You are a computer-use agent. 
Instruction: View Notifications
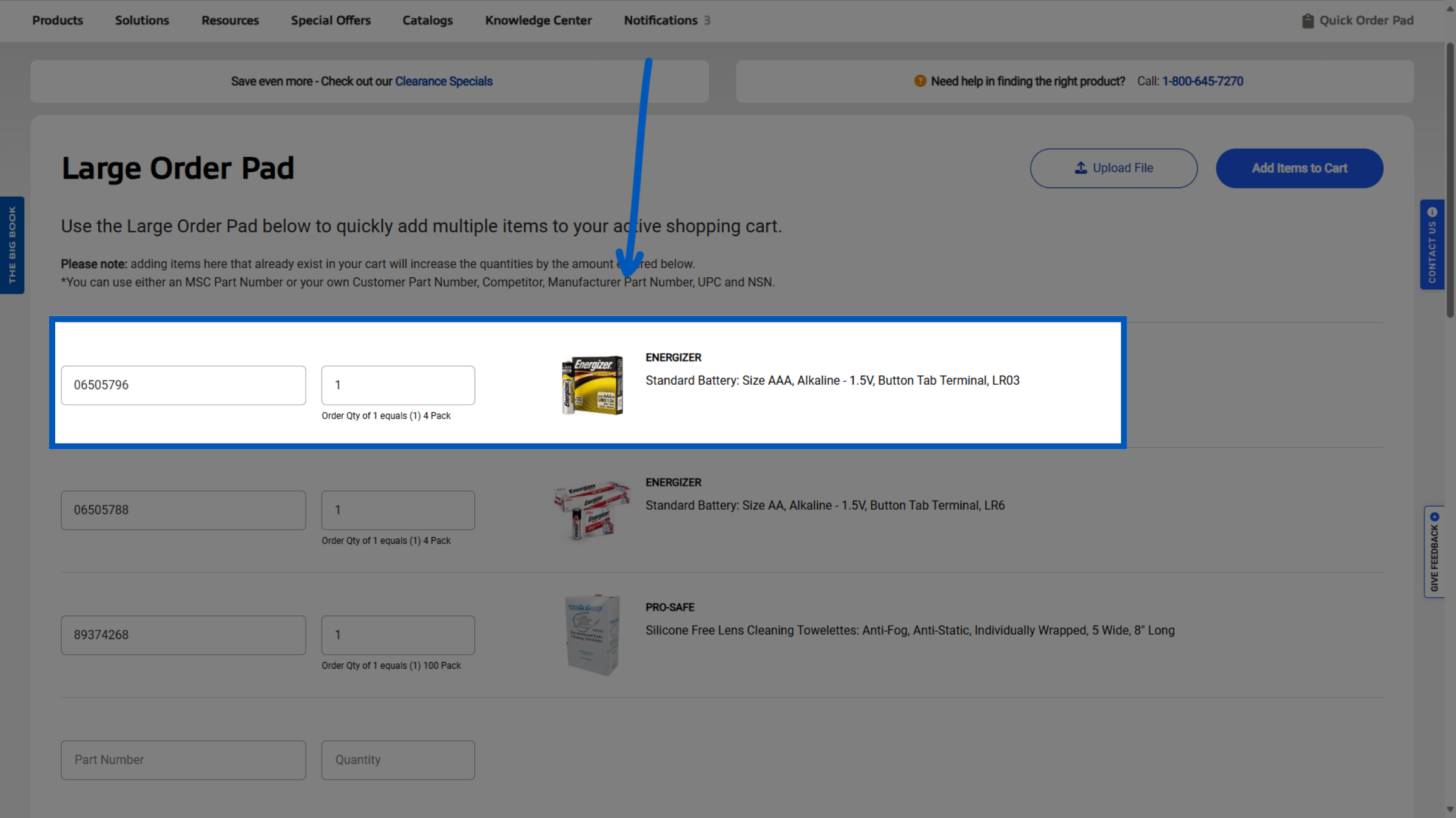point(667,20)
